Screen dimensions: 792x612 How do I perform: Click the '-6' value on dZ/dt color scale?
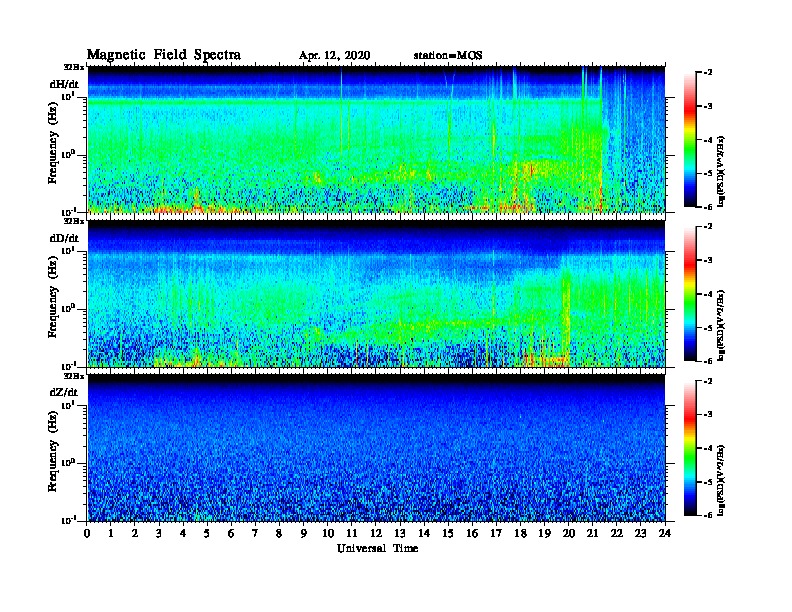[x=708, y=515]
